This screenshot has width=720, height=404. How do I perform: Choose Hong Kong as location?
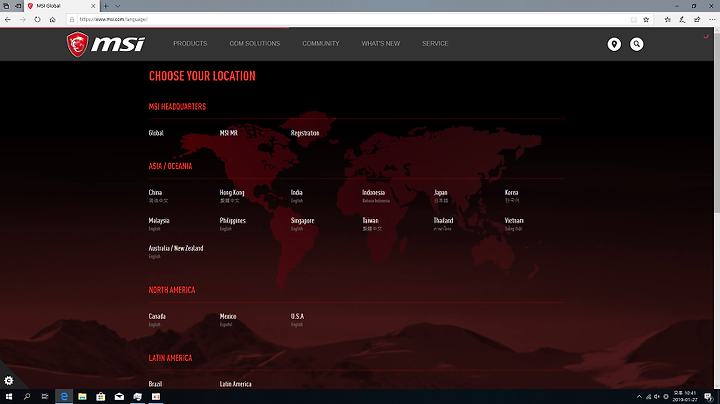232,193
